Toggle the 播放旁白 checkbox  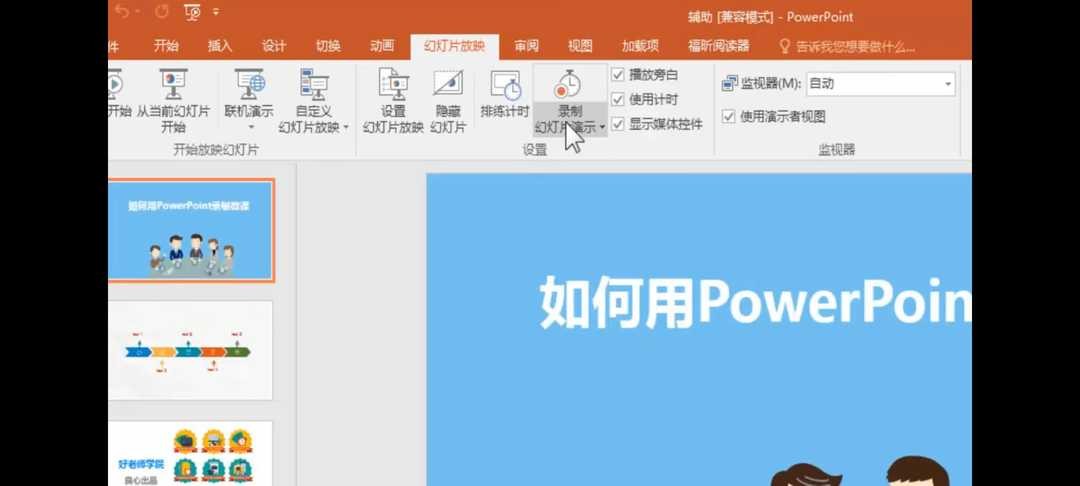click(x=618, y=75)
